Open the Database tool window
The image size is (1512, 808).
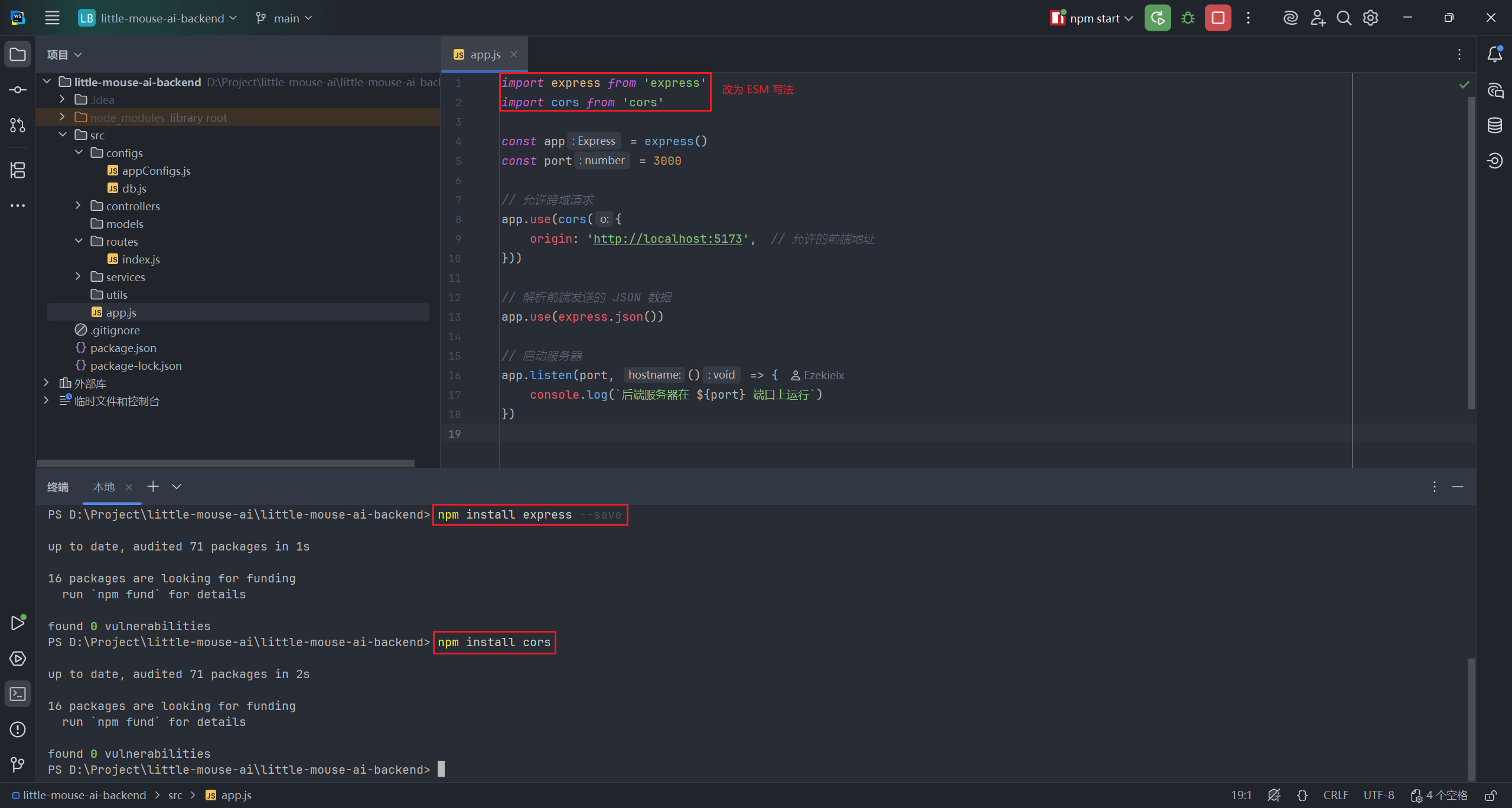click(x=1495, y=125)
